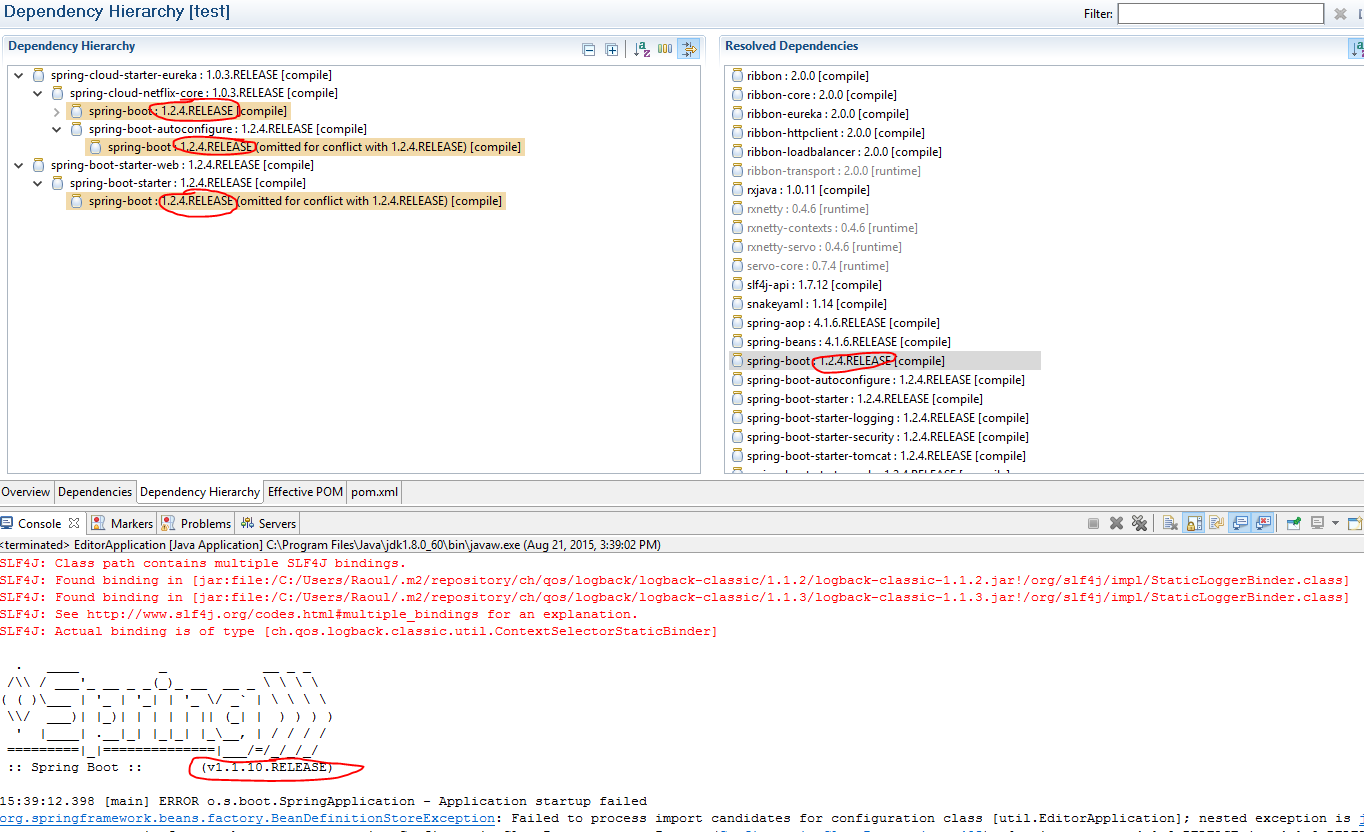
Task: Select ribbon-httpclient in Resolved Dependencies
Action: (829, 133)
